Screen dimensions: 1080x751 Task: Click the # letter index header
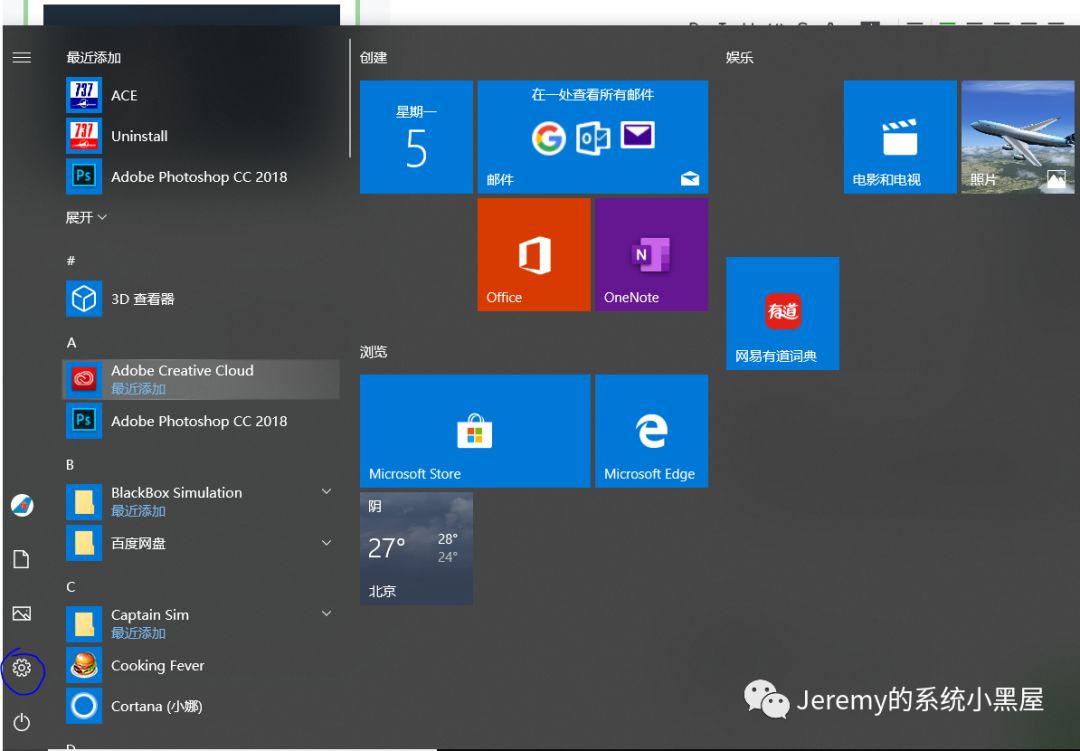70,260
